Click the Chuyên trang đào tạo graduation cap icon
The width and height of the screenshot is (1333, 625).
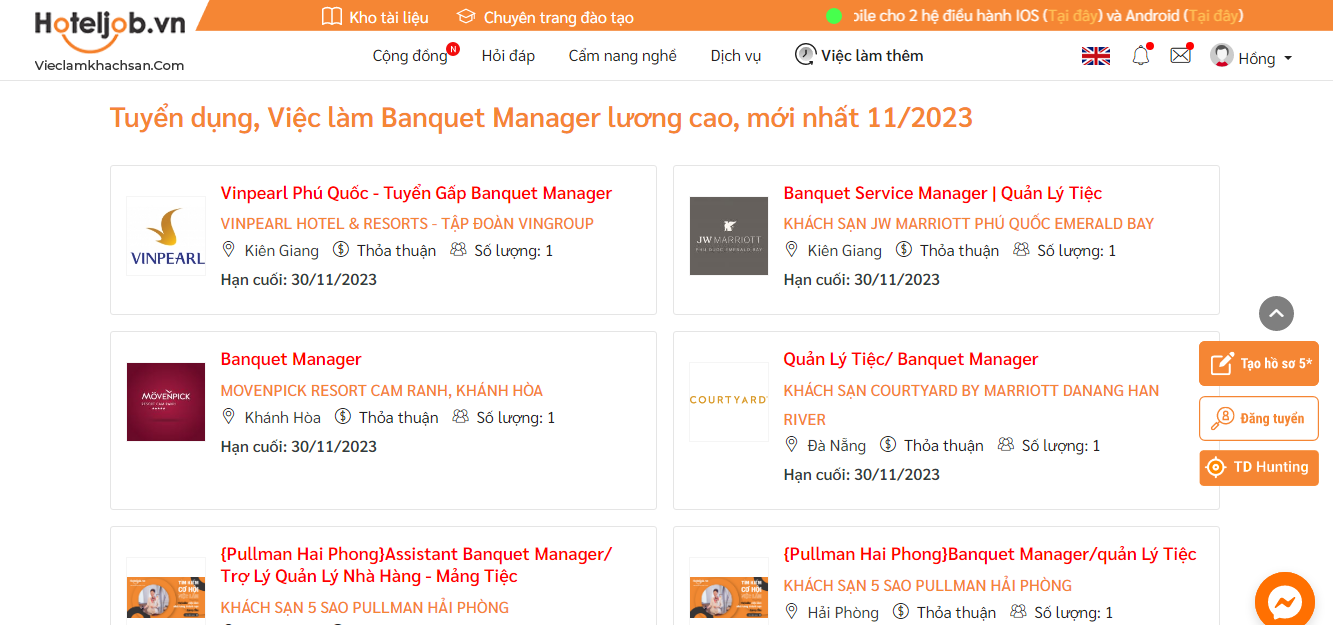465,17
